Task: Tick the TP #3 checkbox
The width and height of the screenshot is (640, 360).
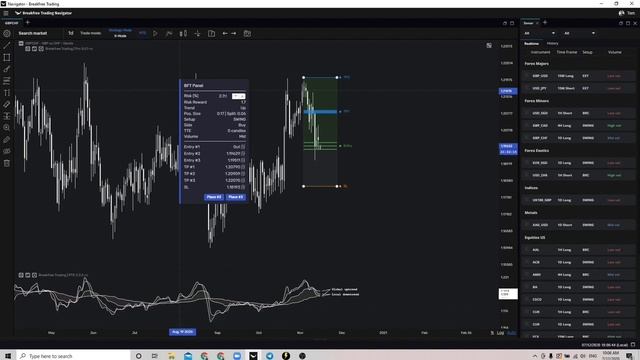Action: click(x=243, y=180)
